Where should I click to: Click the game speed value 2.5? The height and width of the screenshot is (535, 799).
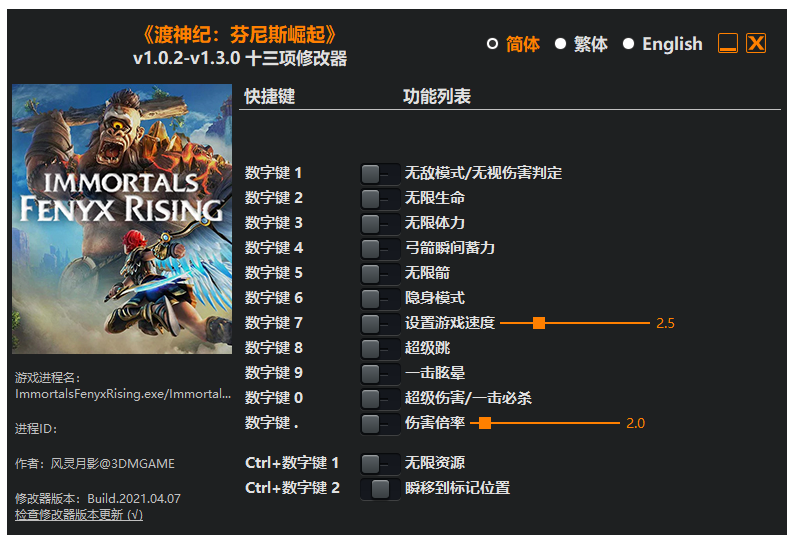coord(665,323)
